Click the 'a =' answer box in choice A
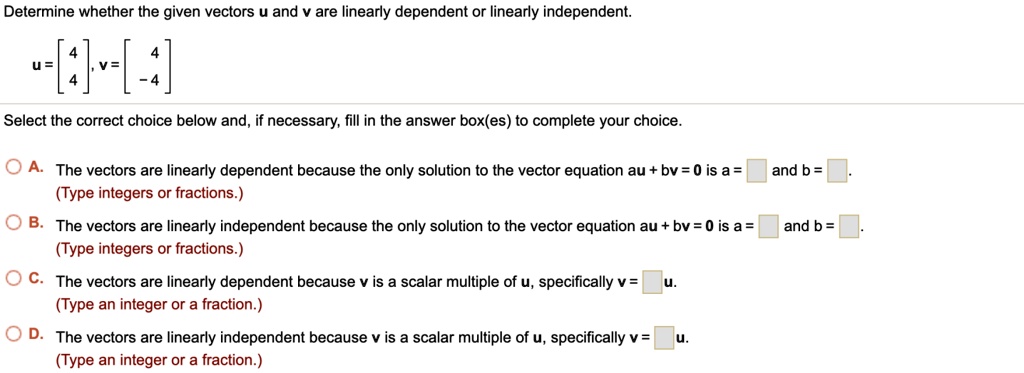 point(757,171)
